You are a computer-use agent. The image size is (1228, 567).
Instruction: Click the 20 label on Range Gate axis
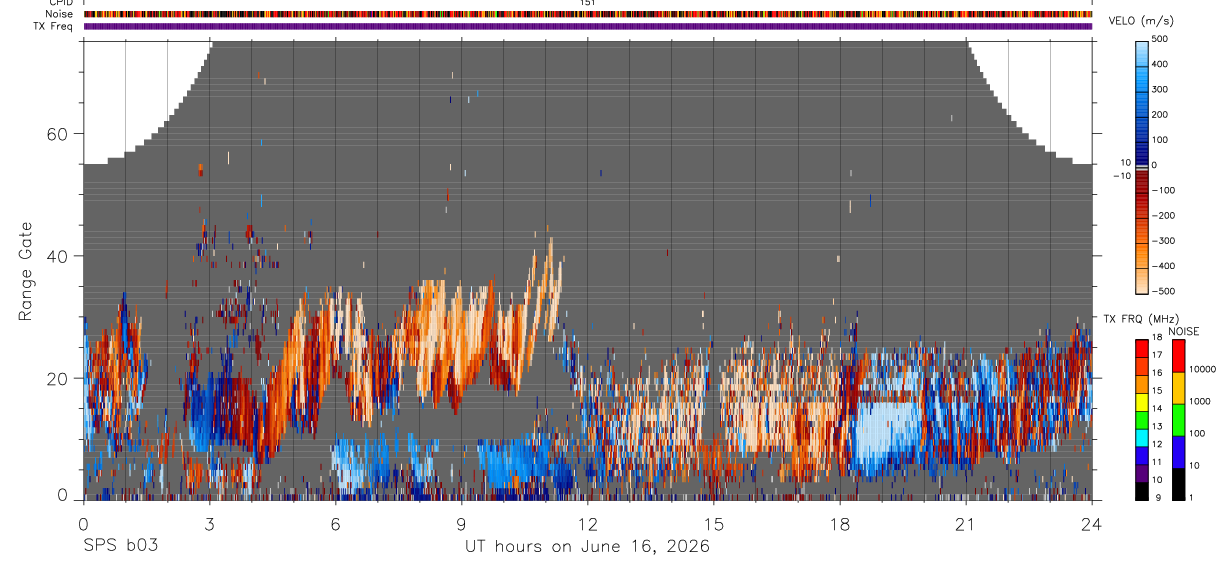coord(67,378)
